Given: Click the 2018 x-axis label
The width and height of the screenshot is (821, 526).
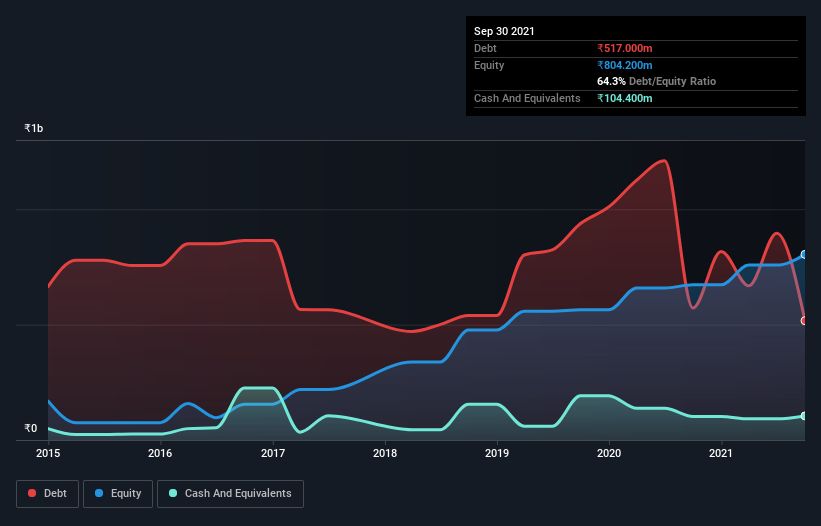Looking at the screenshot, I should tap(385, 453).
